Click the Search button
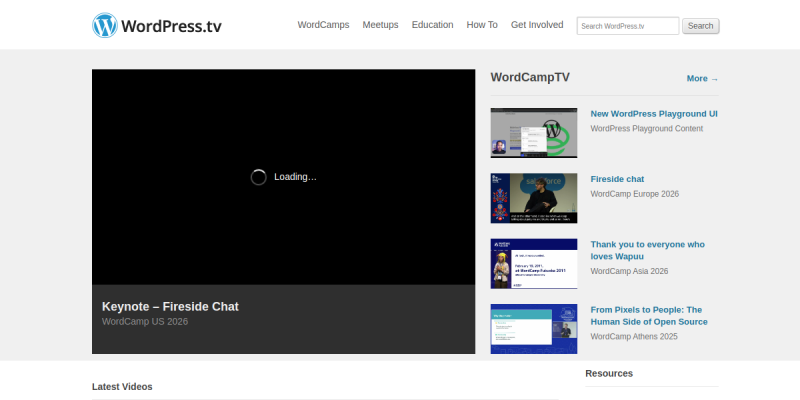The height and width of the screenshot is (400, 800). pyautogui.click(x=701, y=26)
